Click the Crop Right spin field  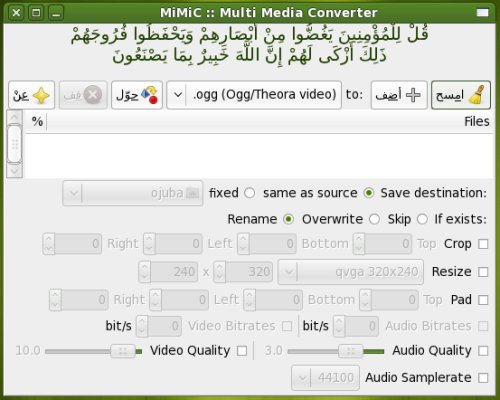(x=72, y=244)
